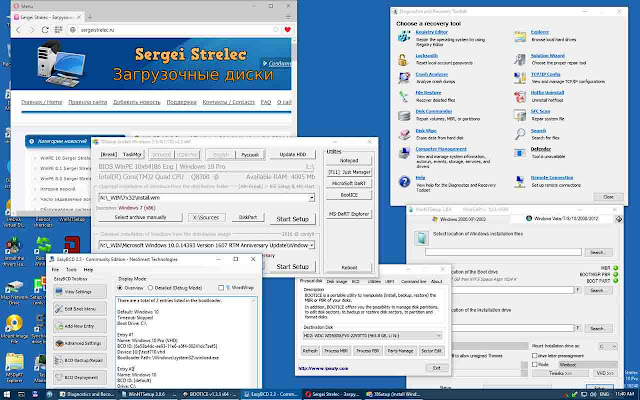Click the BootICE utility button in 78Setup

(349, 195)
